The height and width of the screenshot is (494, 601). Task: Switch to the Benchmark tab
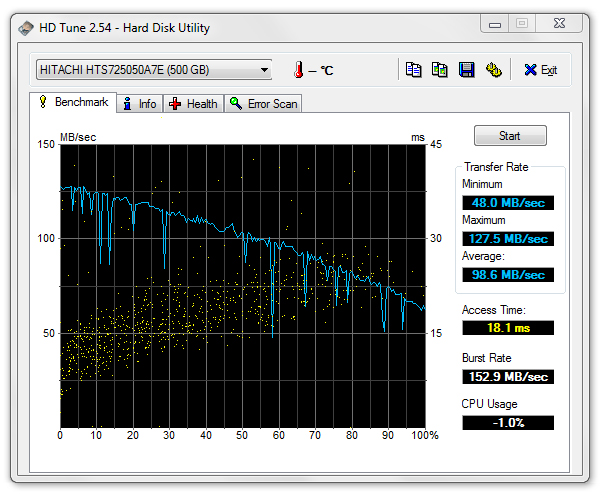point(72,103)
